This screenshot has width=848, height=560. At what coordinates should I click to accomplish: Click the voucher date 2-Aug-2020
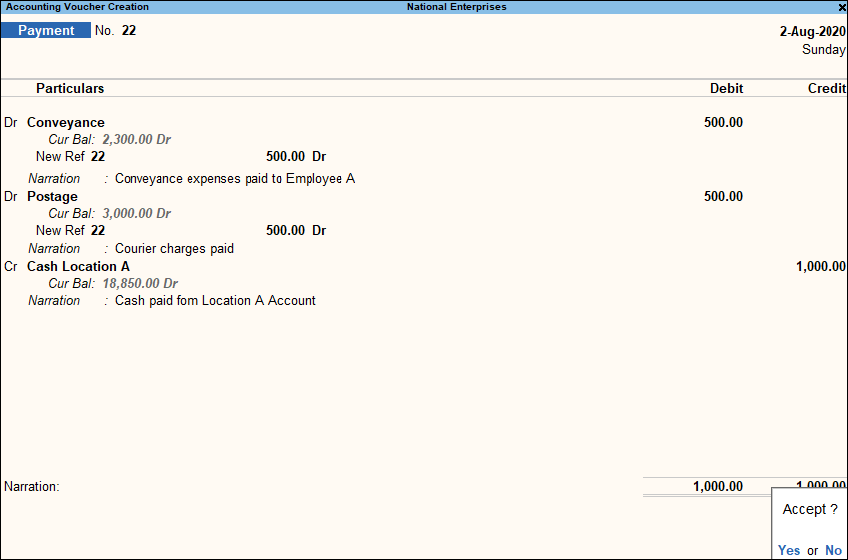coord(812,31)
